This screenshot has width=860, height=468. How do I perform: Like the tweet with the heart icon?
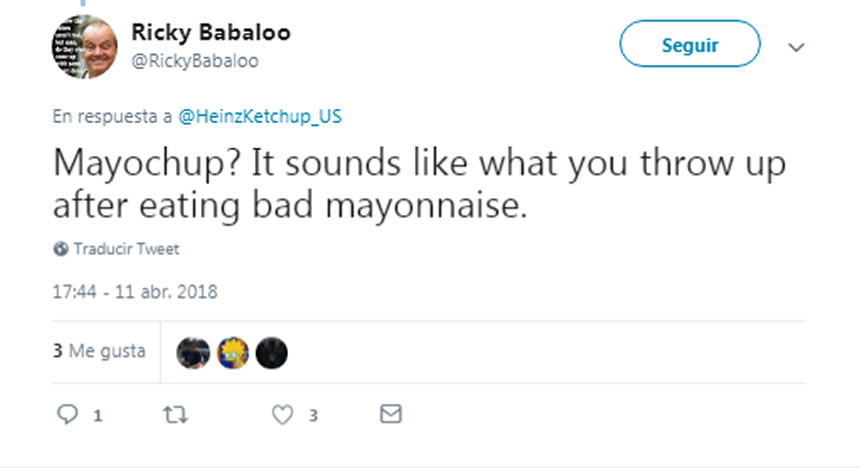[x=284, y=414]
